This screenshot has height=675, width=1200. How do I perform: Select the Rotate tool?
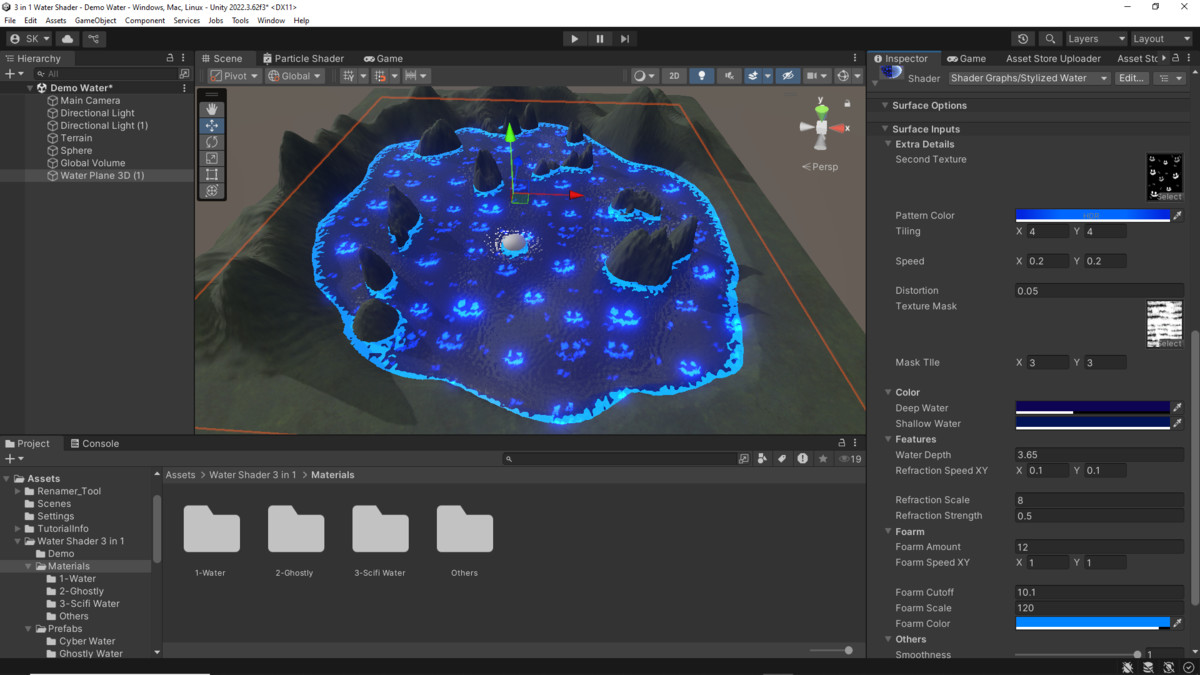(x=212, y=142)
